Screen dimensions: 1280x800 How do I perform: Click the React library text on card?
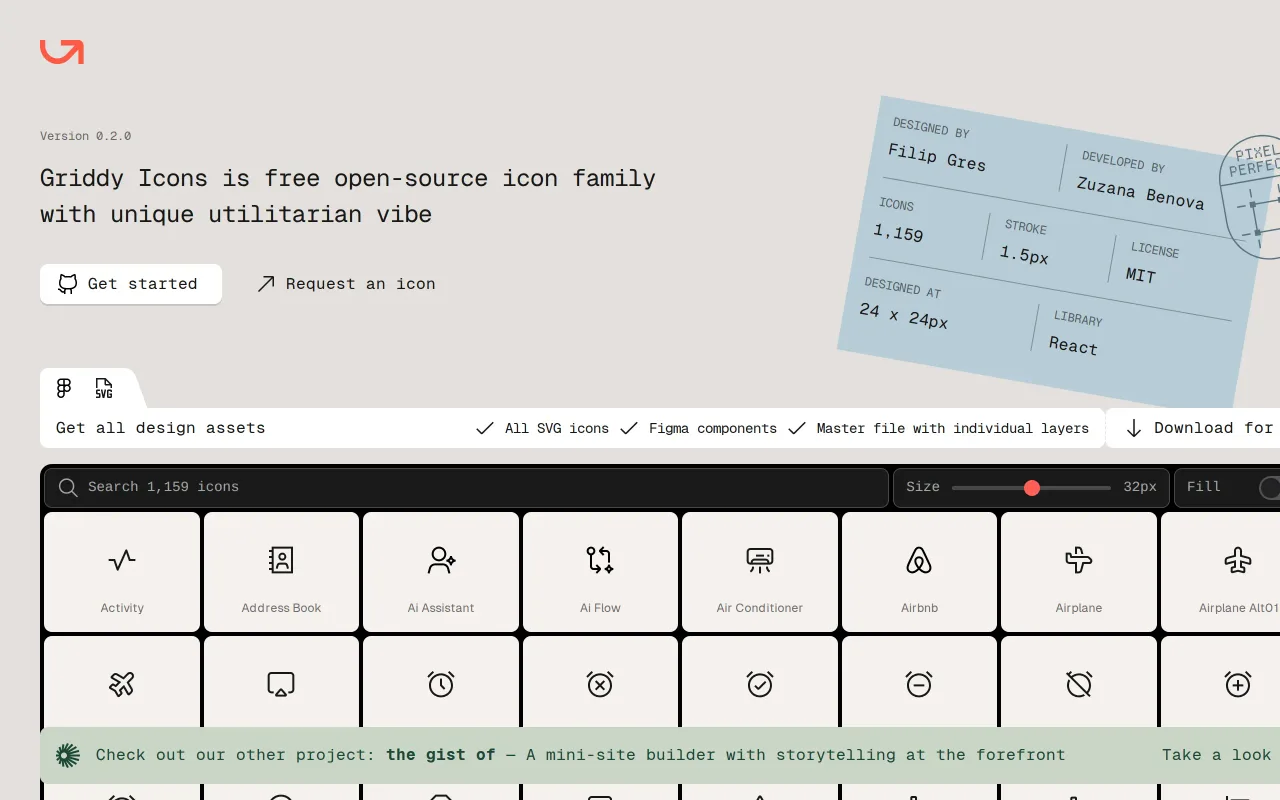click(1073, 346)
